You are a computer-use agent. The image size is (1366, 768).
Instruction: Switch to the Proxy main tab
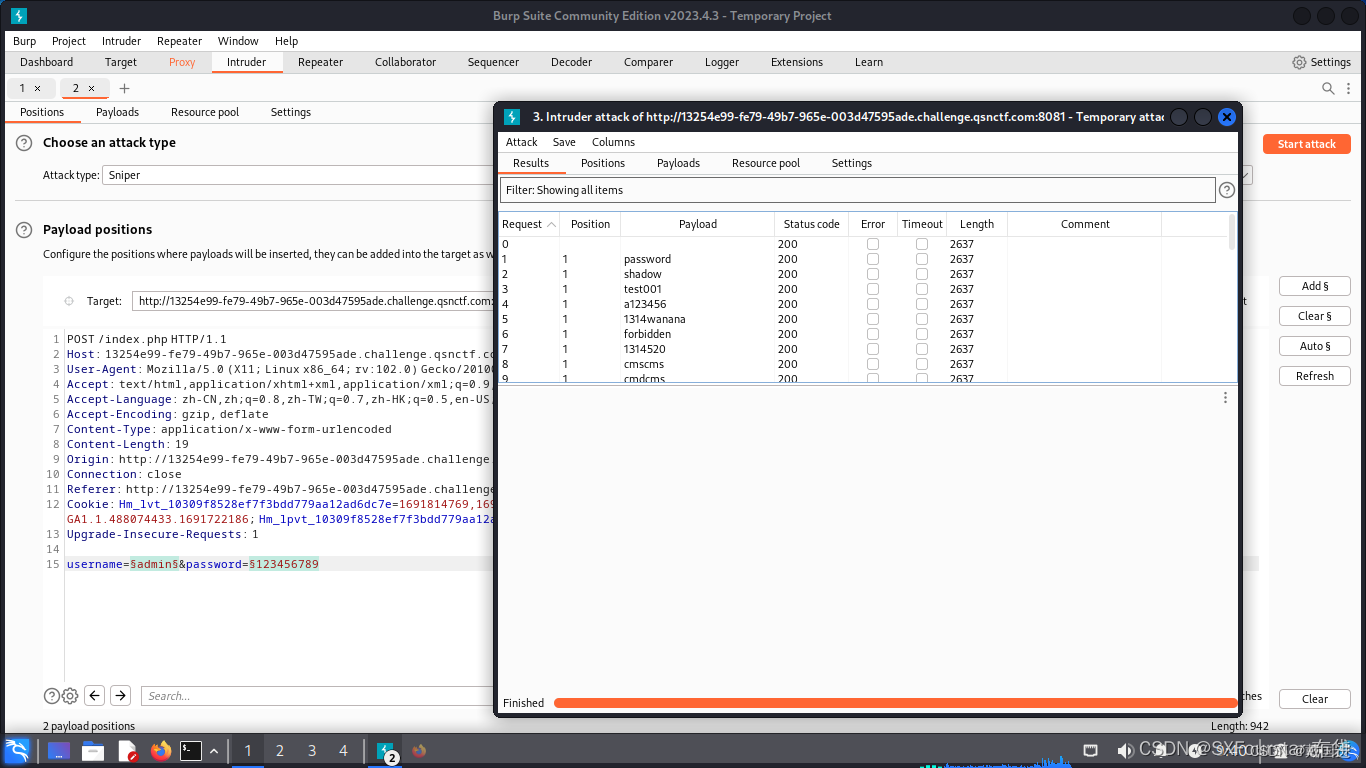tap(182, 62)
